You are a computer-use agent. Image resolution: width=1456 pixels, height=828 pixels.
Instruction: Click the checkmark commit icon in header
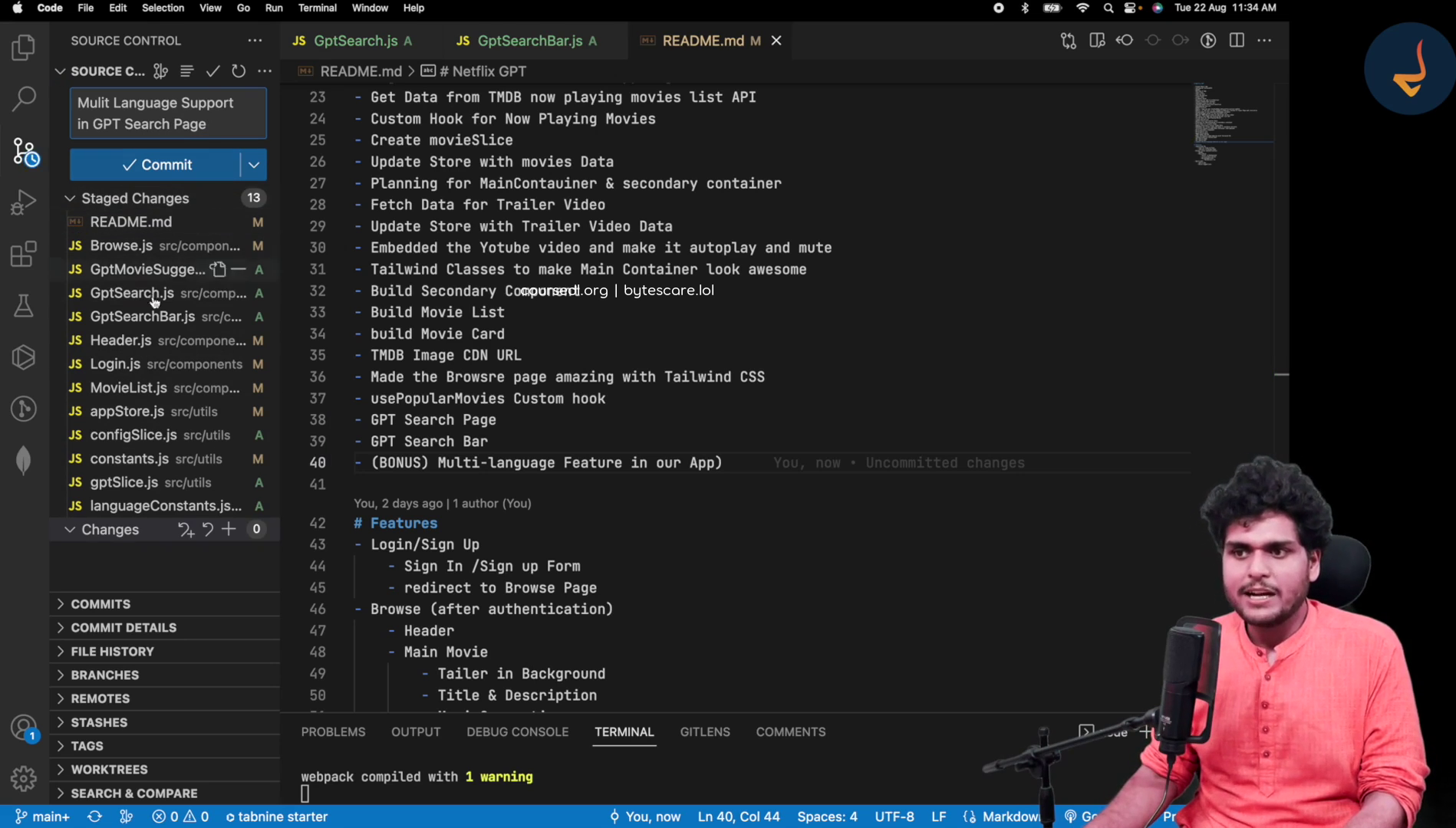point(212,71)
